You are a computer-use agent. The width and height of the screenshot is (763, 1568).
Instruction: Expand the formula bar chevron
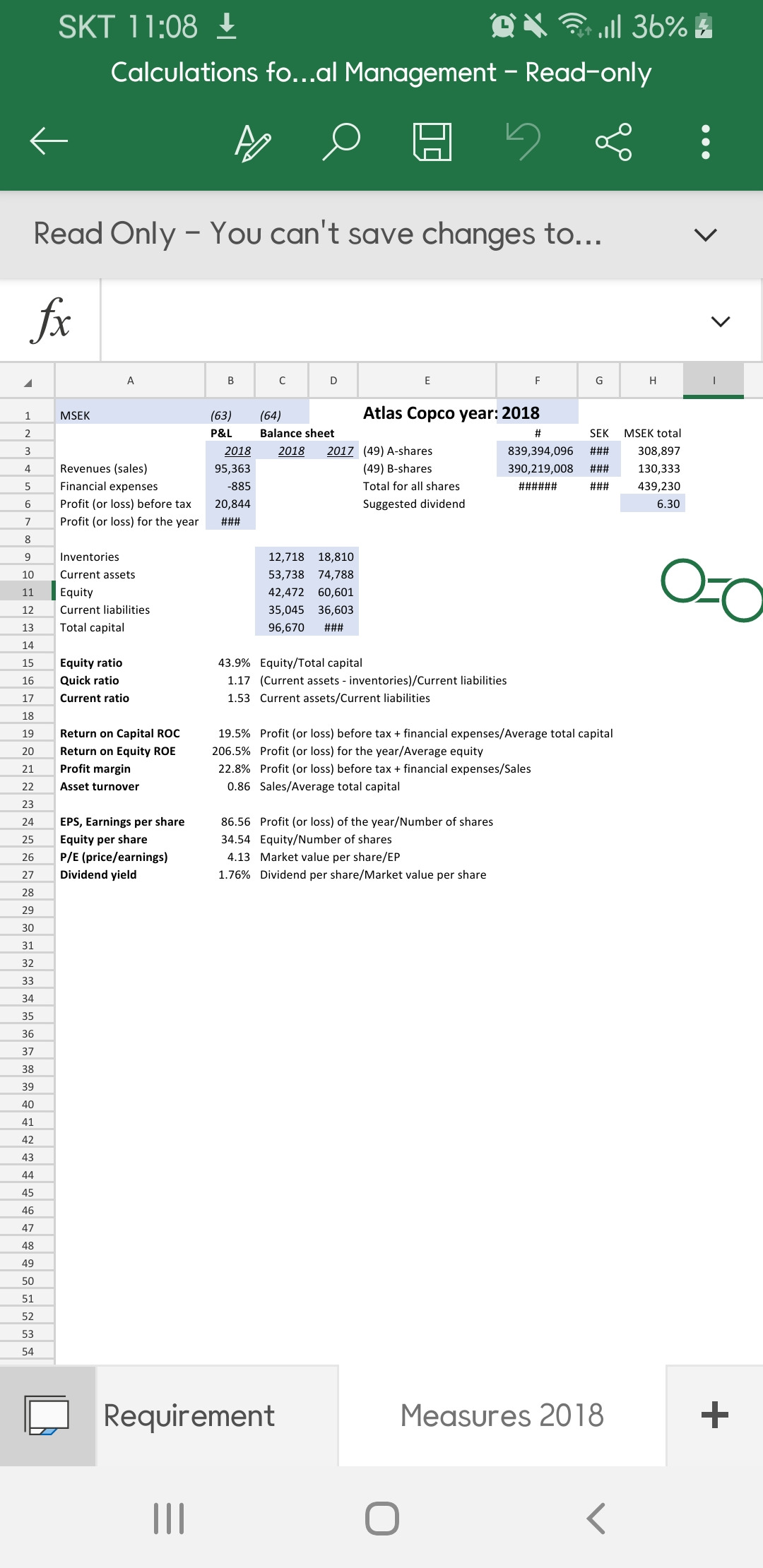point(720,321)
